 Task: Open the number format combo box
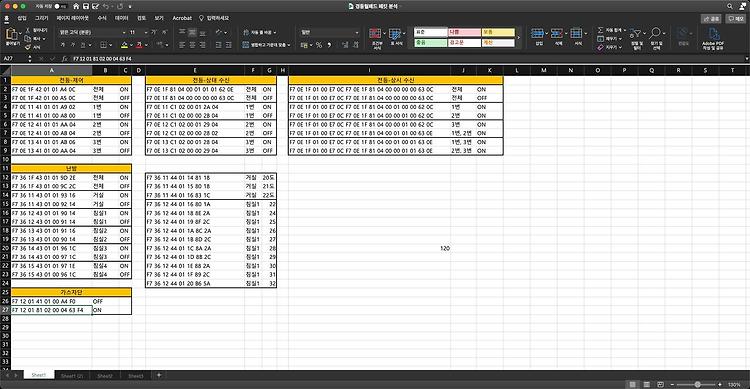[x=330, y=32]
